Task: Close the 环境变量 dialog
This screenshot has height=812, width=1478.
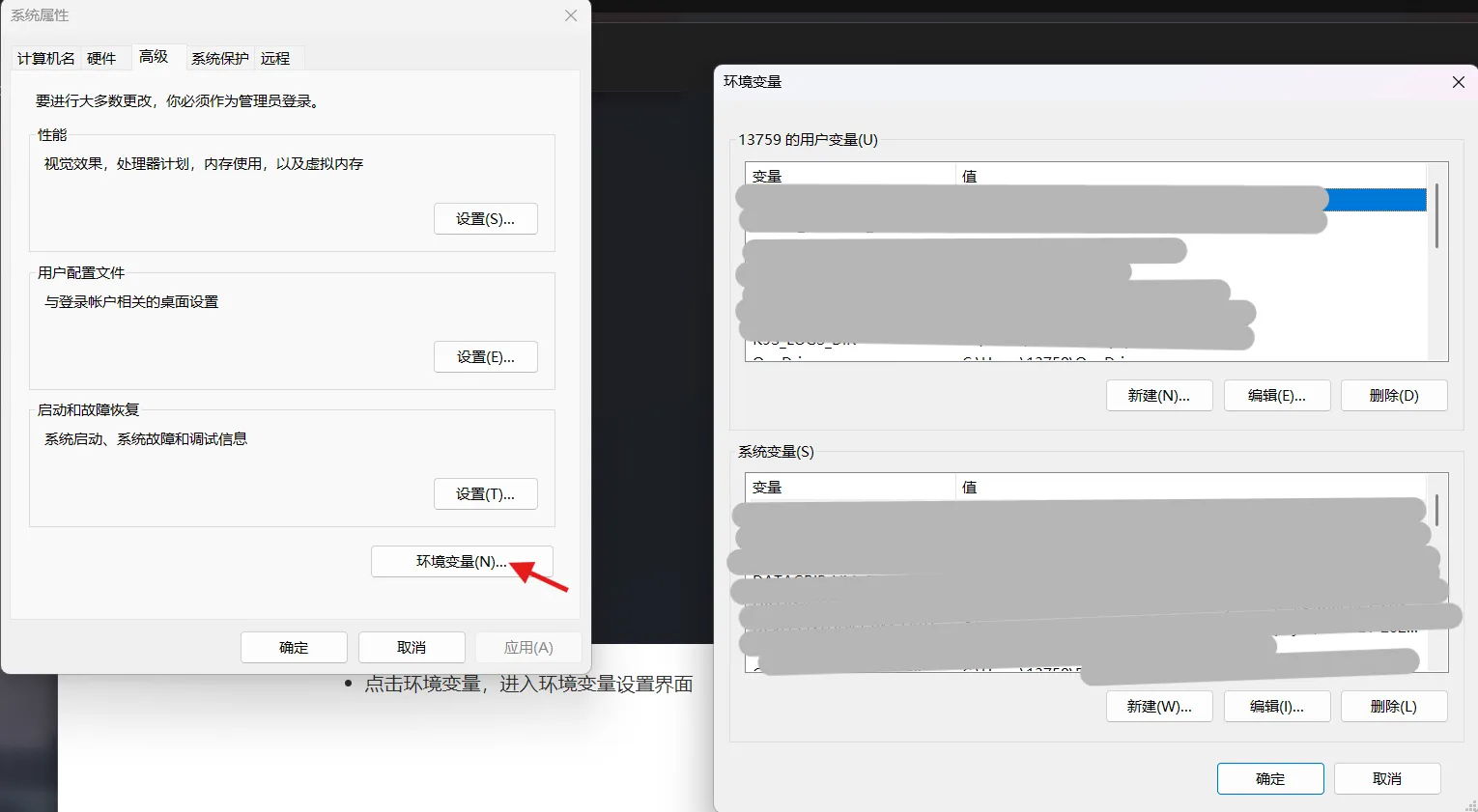Action: (1459, 82)
